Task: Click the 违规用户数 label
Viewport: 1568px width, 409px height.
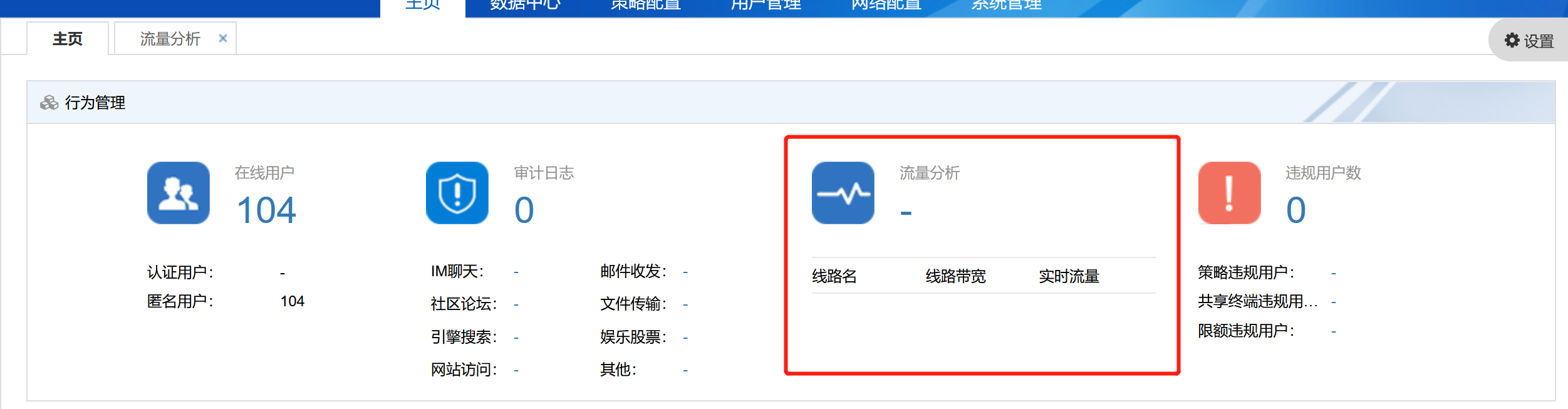Action: point(1324,173)
